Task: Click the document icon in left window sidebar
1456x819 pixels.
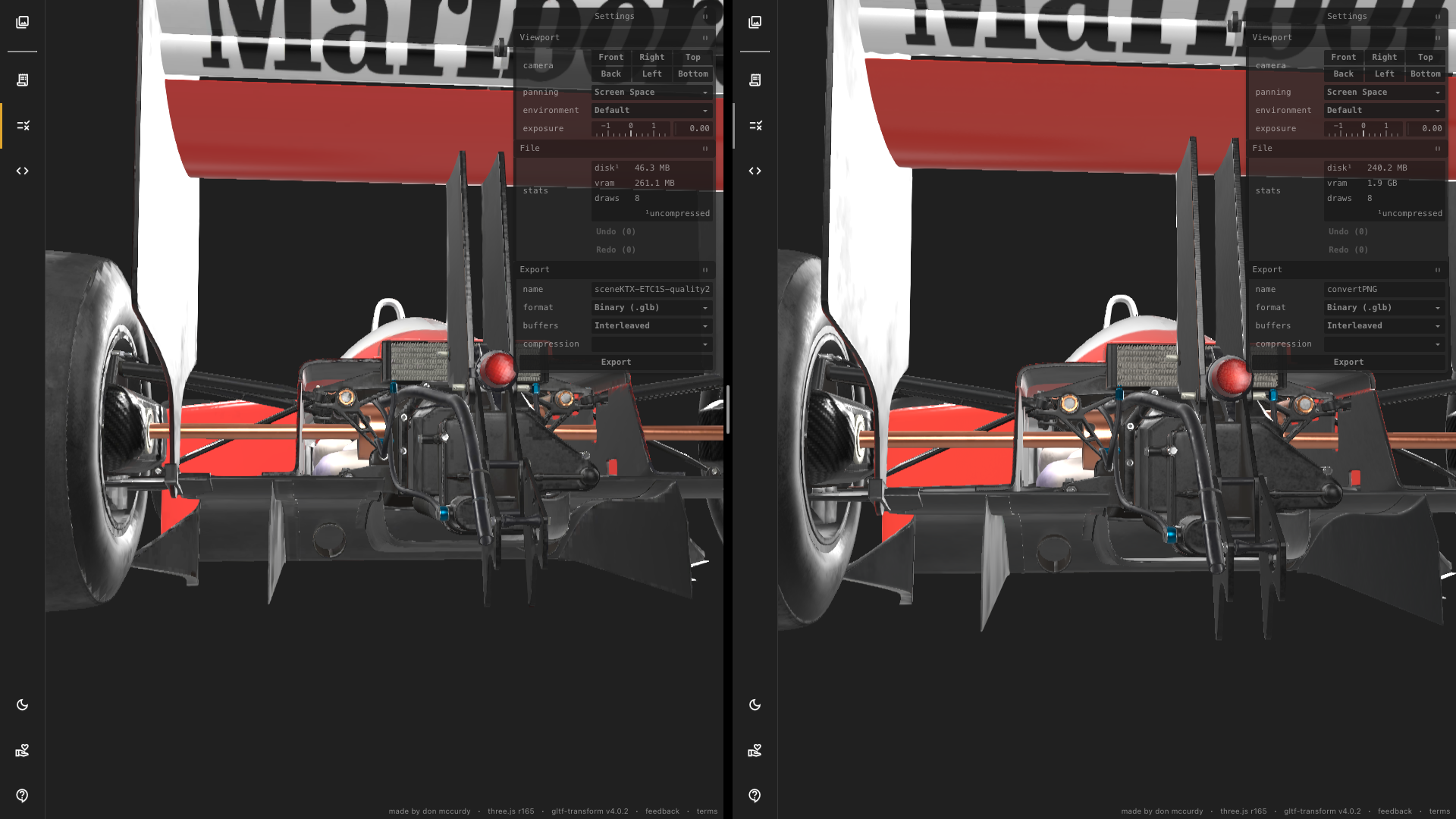Action: (x=22, y=80)
